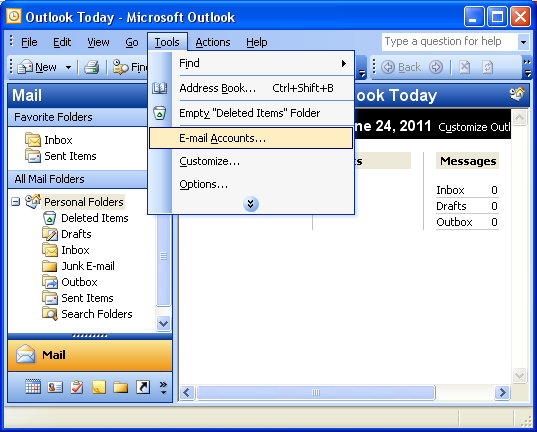Open the help question dropdown arrow
Screen dimensions: 537x432
[523, 42]
